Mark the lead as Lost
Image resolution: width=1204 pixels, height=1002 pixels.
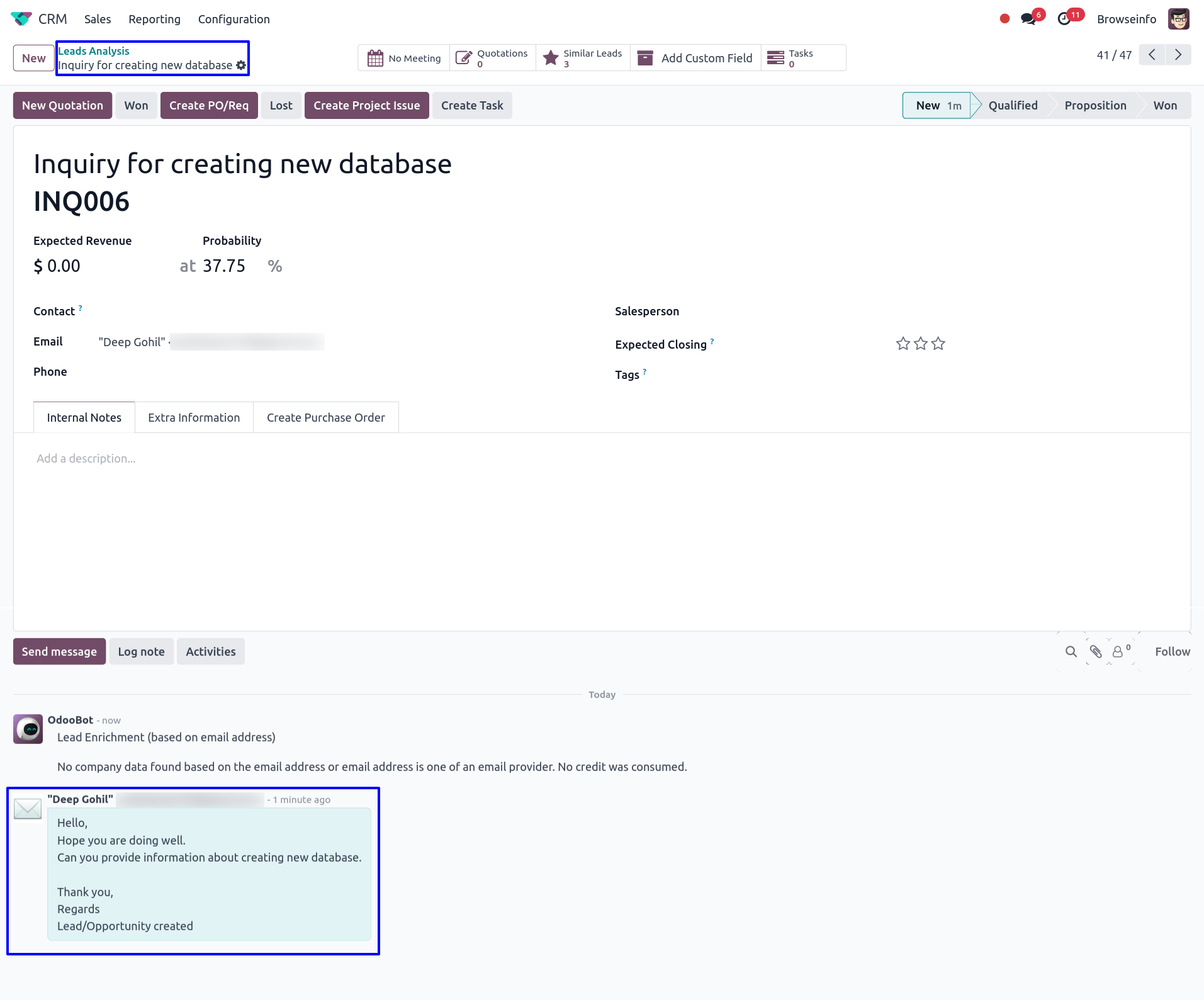point(281,105)
